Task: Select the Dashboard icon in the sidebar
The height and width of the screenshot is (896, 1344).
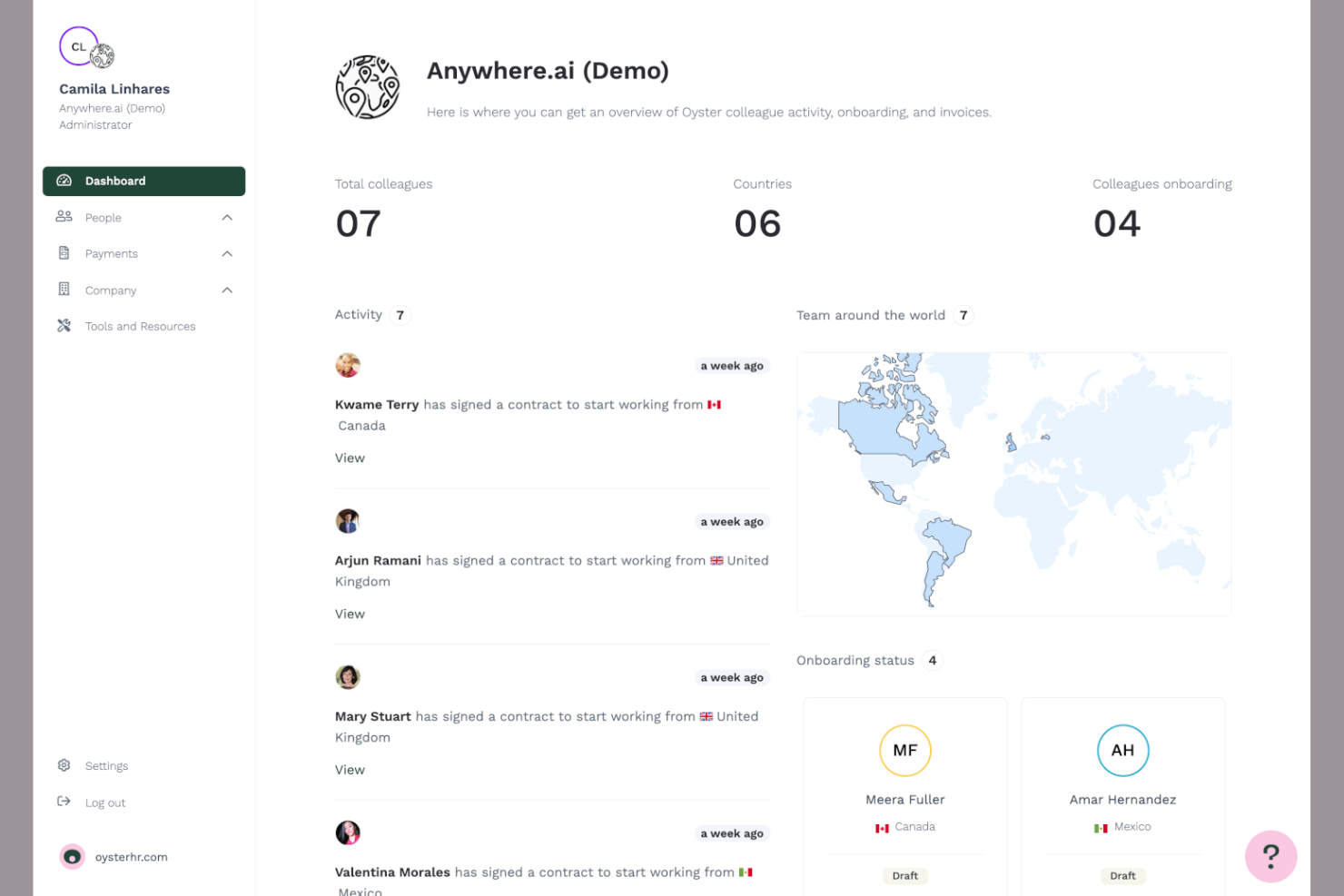Action: [64, 181]
